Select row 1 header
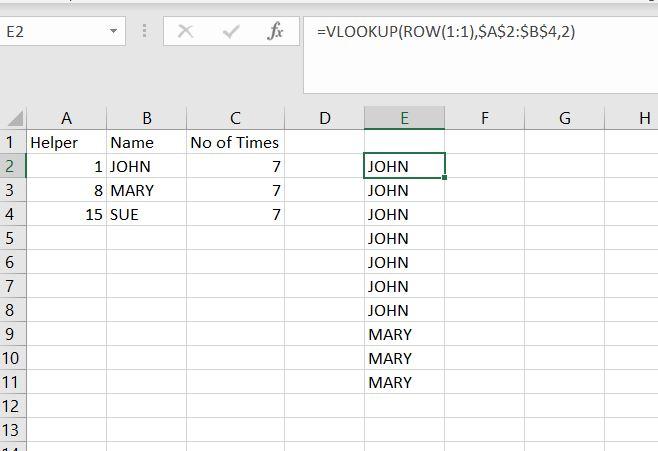 tap(13, 142)
